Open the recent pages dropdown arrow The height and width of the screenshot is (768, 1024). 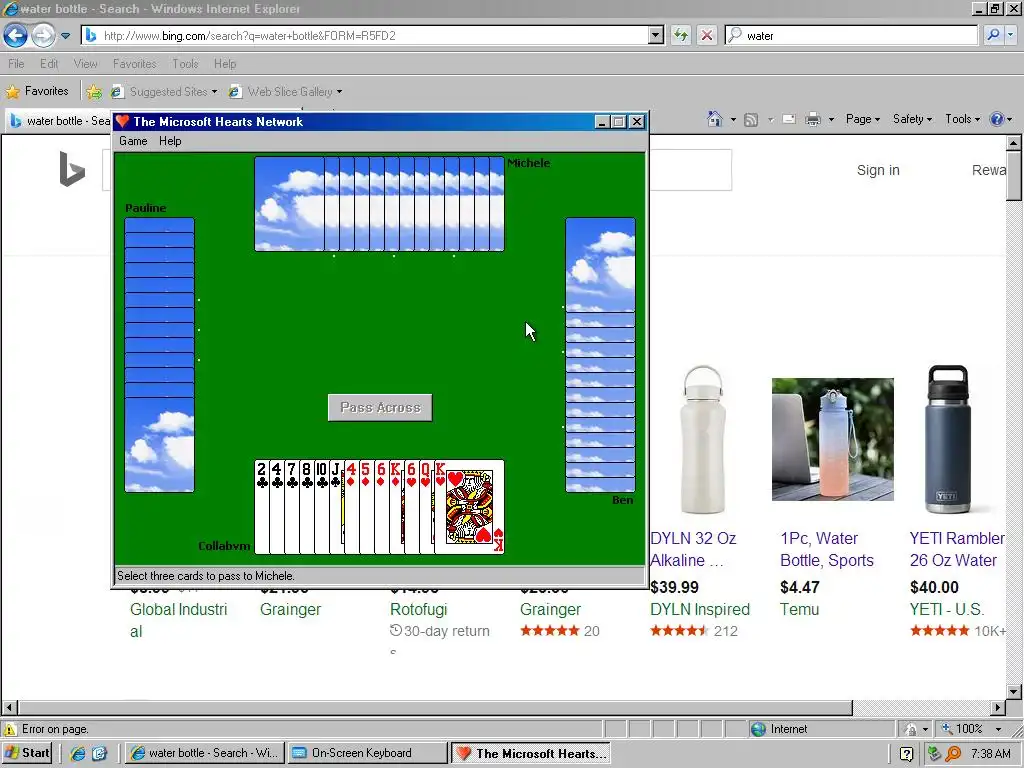[65, 36]
